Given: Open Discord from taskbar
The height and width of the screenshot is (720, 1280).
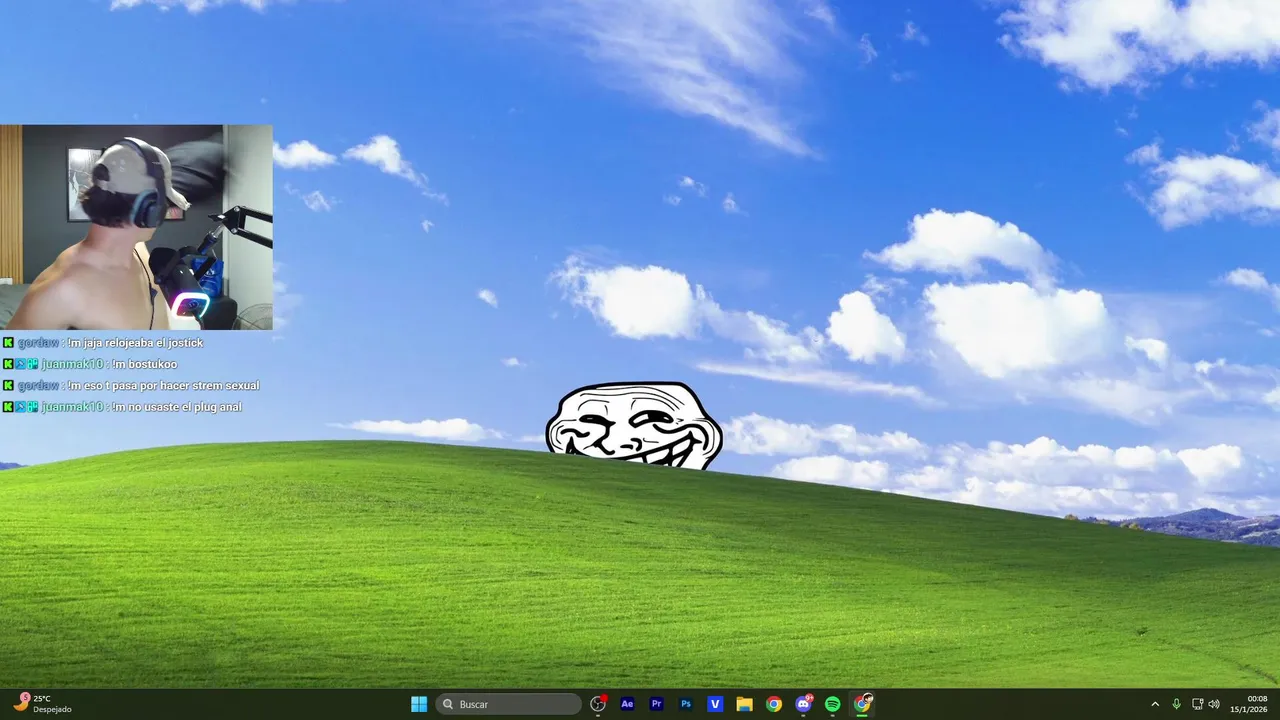Looking at the screenshot, I should coord(803,704).
